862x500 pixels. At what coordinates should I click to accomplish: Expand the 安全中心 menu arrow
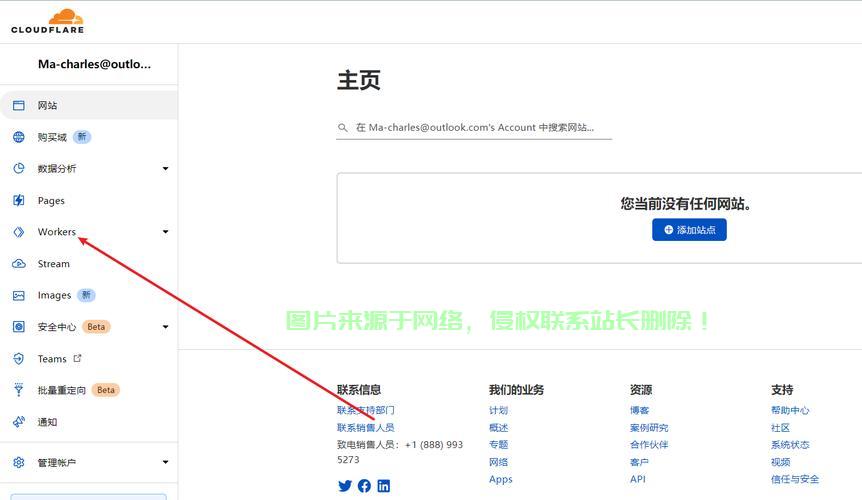point(165,327)
